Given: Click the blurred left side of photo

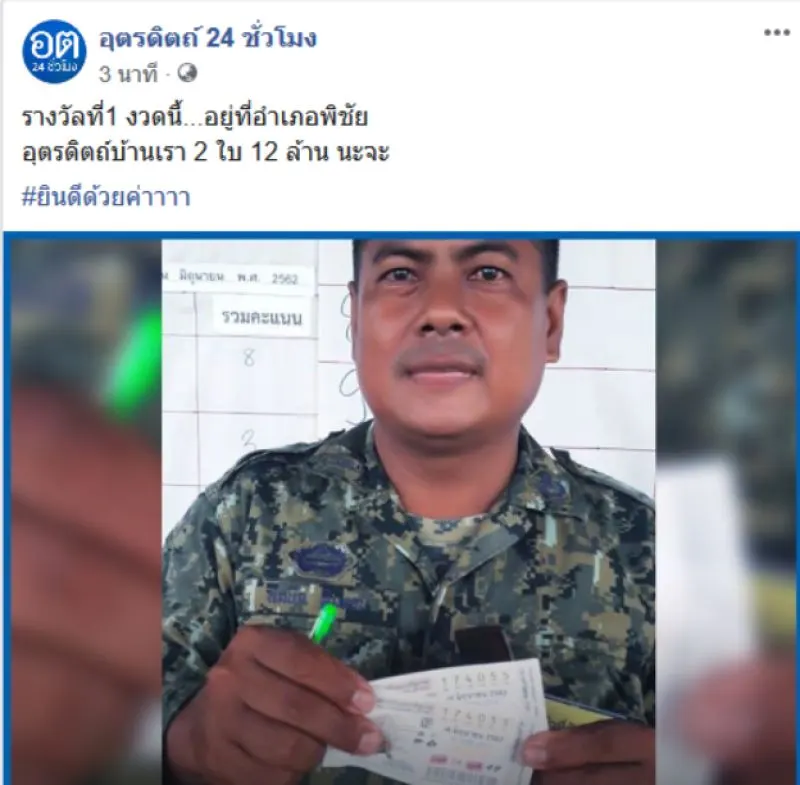Looking at the screenshot, I should (85, 512).
